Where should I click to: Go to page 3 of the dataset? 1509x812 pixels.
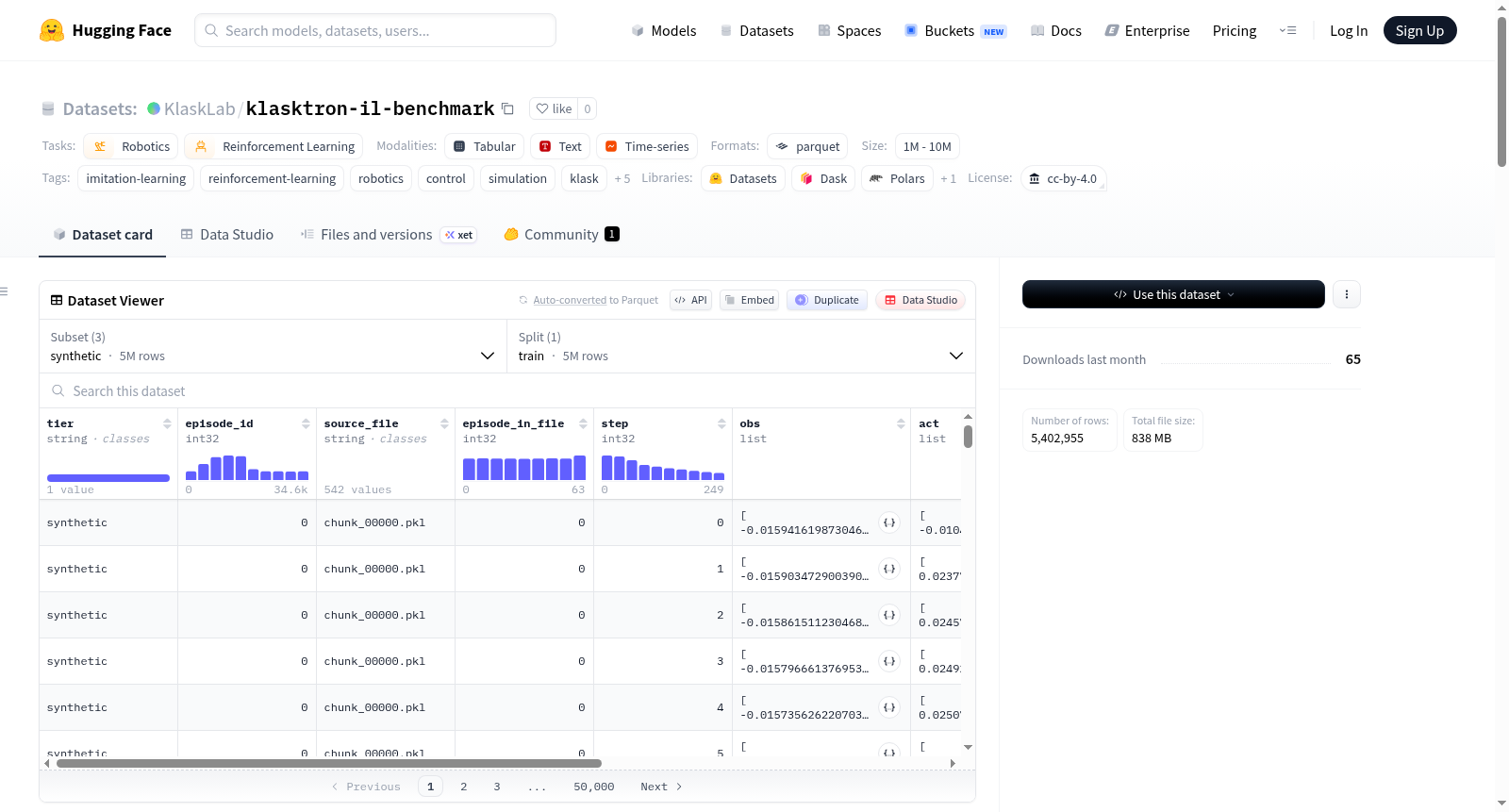coord(497,787)
